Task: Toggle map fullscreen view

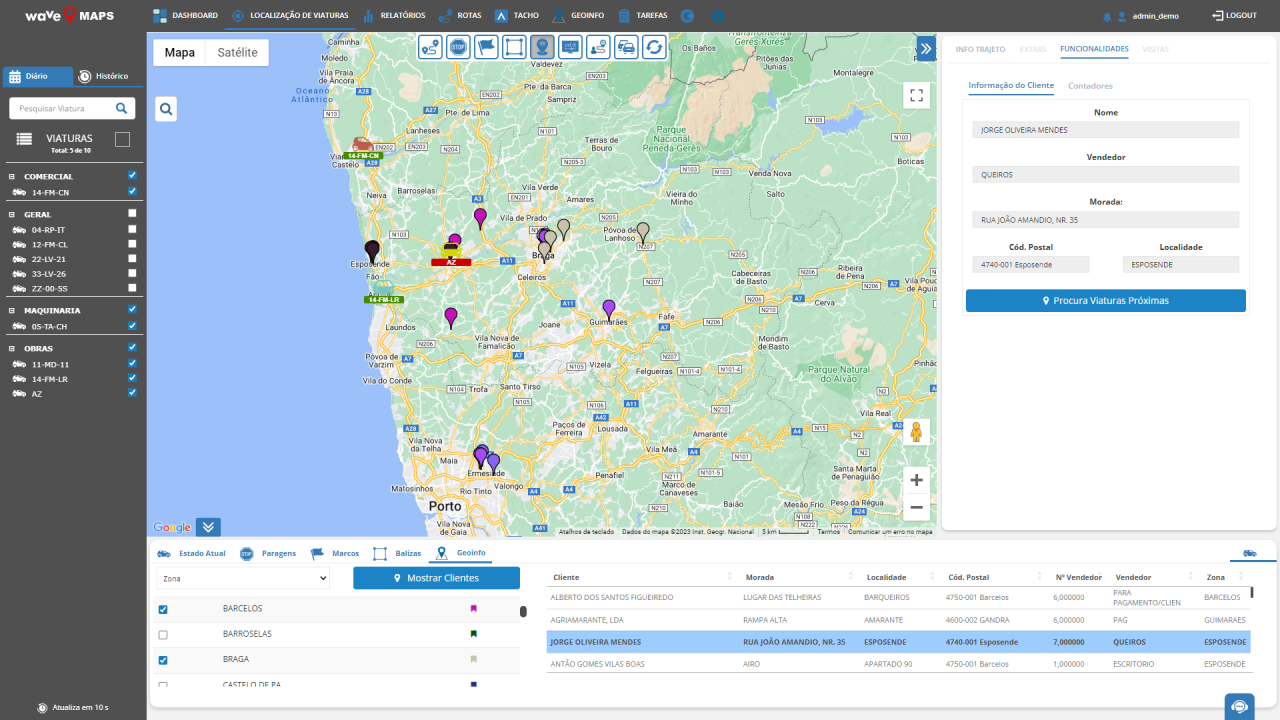Action: pos(916,95)
